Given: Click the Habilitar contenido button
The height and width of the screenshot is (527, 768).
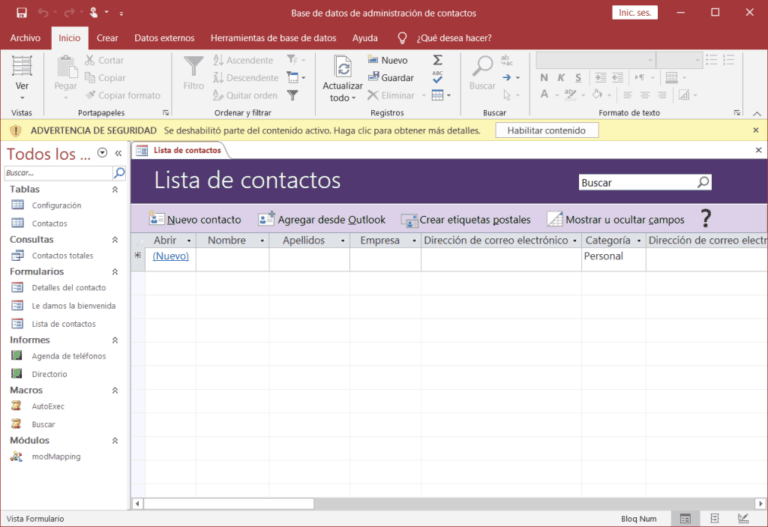Looking at the screenshot, I should (546, 131).
